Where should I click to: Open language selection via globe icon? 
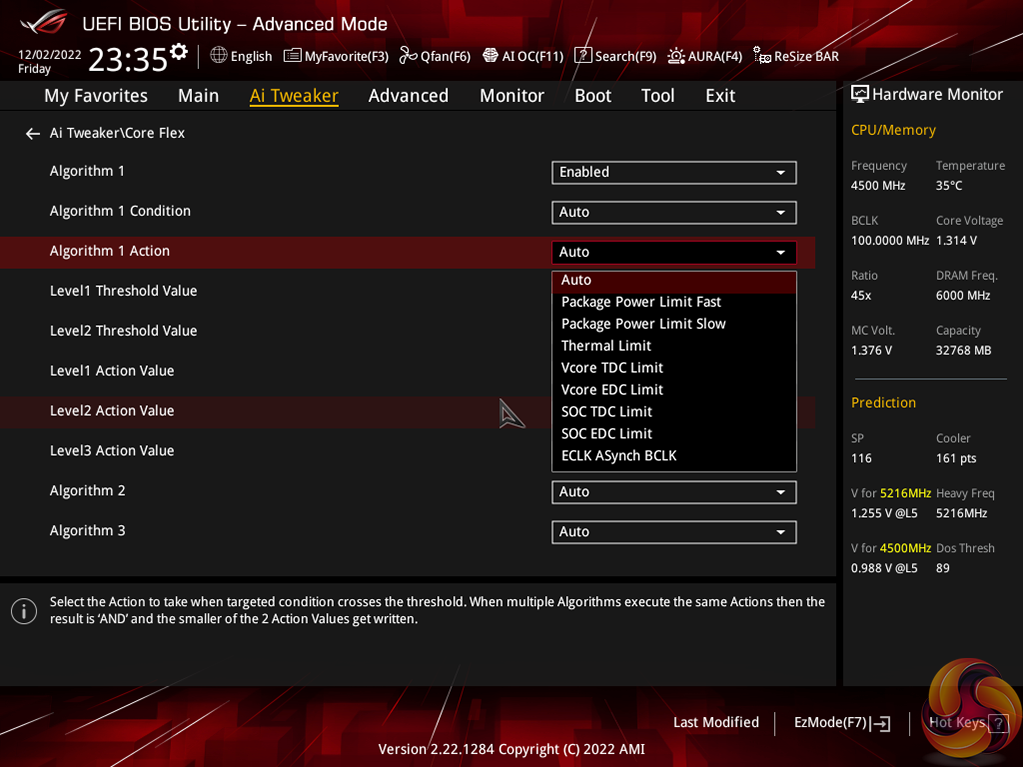click(x=219, y=56)
